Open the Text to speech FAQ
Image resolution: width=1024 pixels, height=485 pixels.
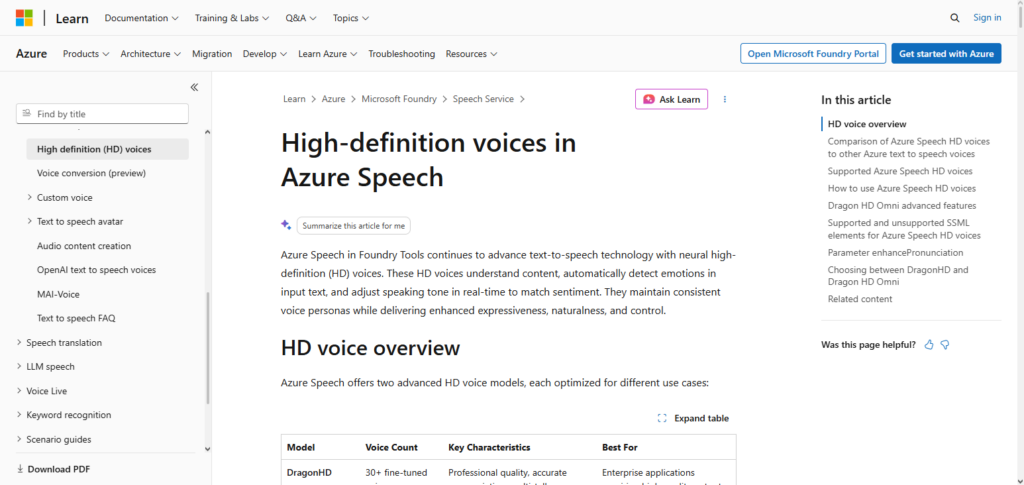click(x=76, y=319)
